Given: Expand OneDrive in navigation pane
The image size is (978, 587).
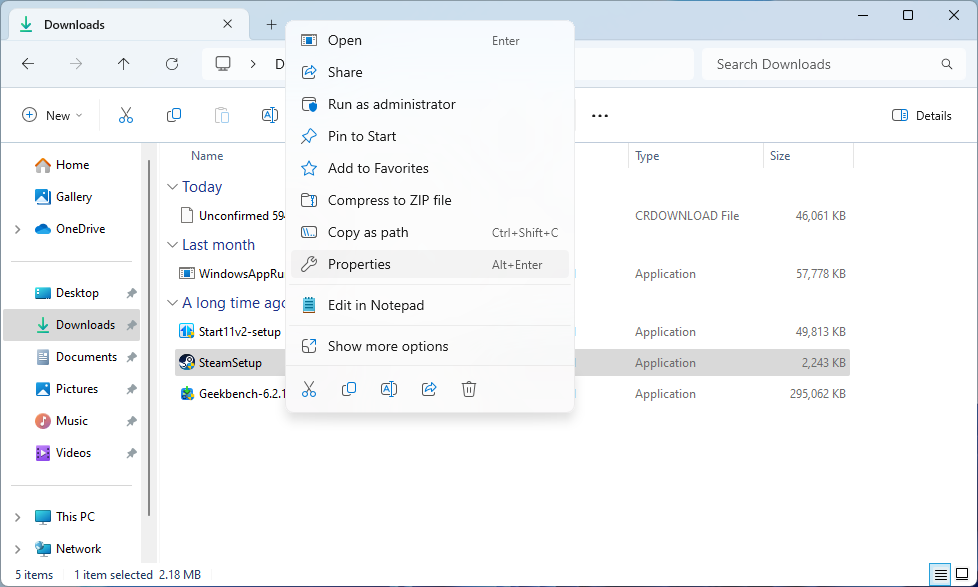Looking at the screenshot, I should point(17,230).
